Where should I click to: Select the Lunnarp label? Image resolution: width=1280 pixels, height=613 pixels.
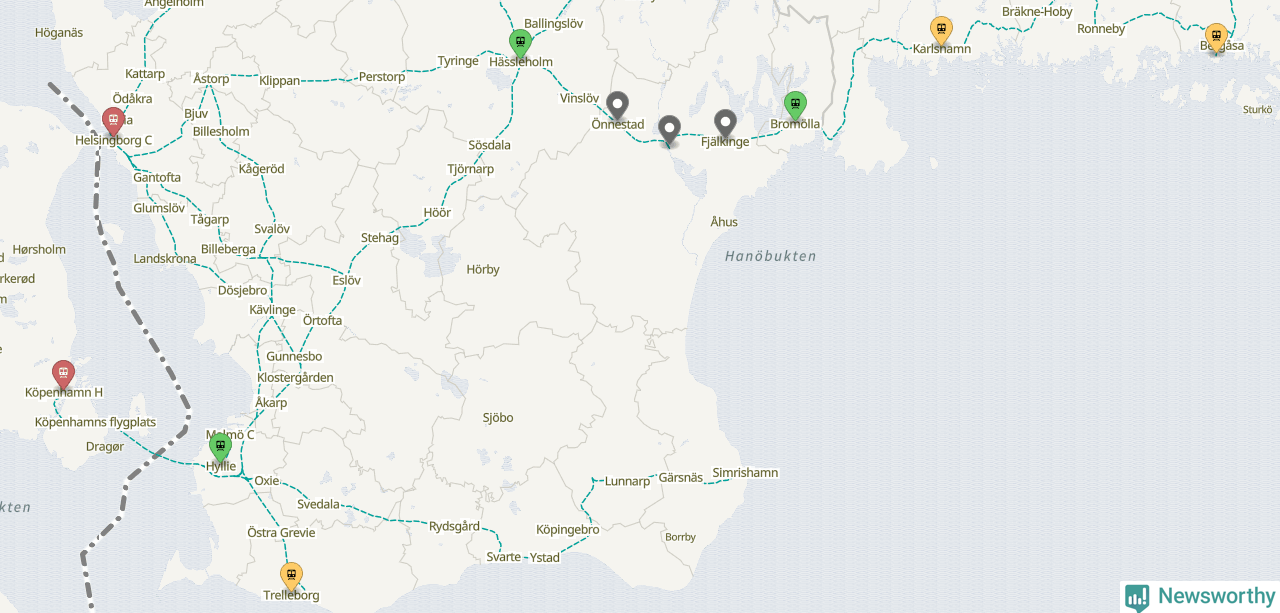(627, 482)
